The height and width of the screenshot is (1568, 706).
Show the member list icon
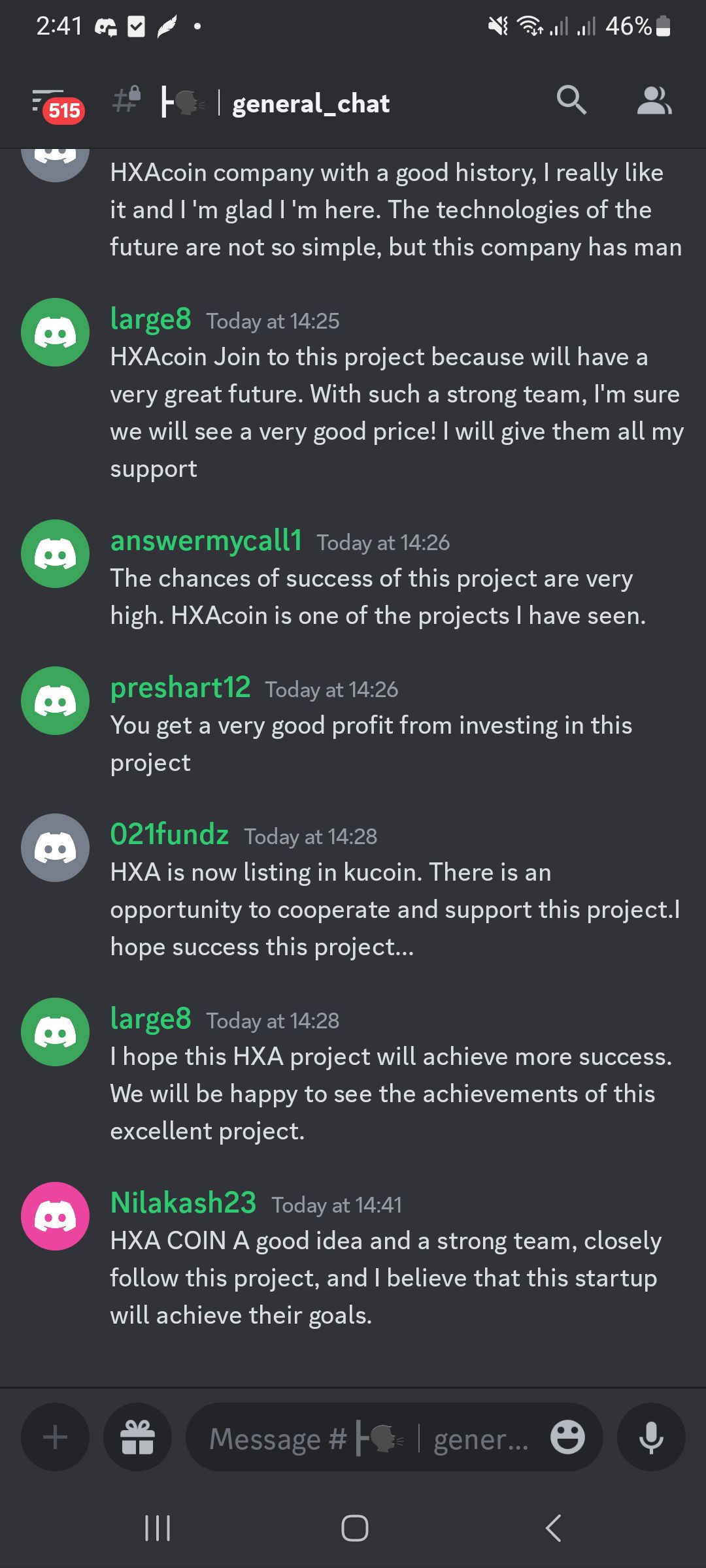coord(654,101)
